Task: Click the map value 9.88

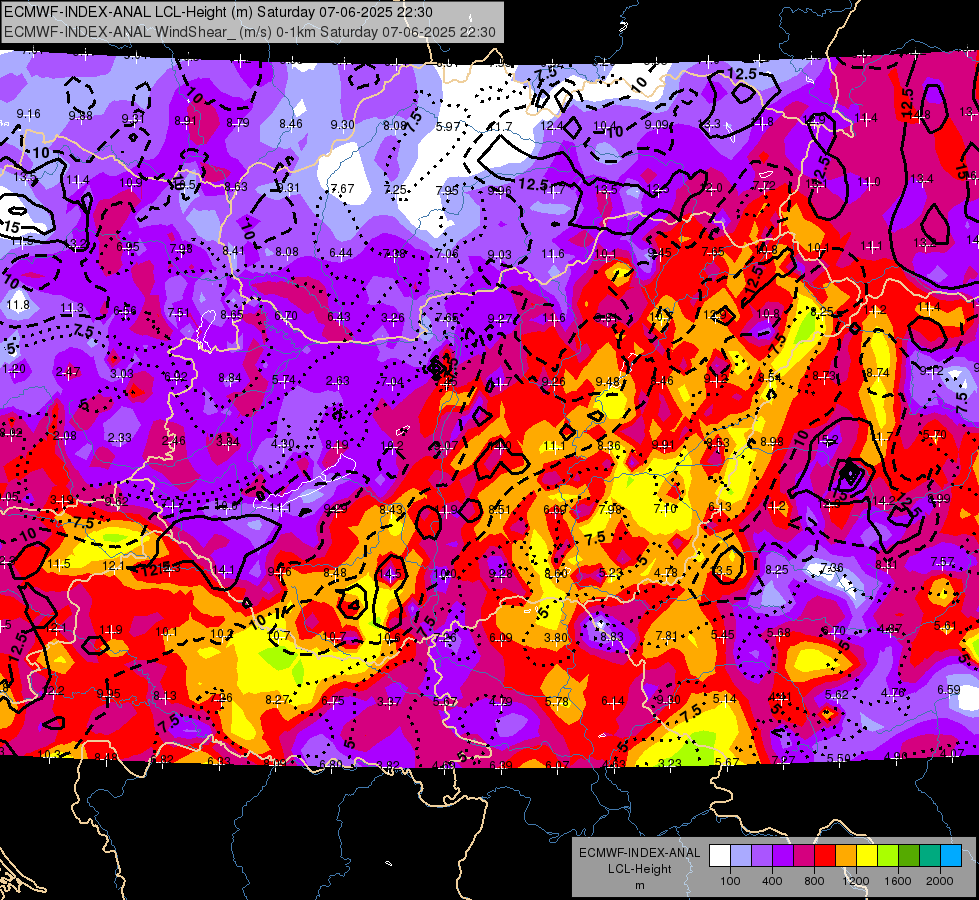Action: 81,116
